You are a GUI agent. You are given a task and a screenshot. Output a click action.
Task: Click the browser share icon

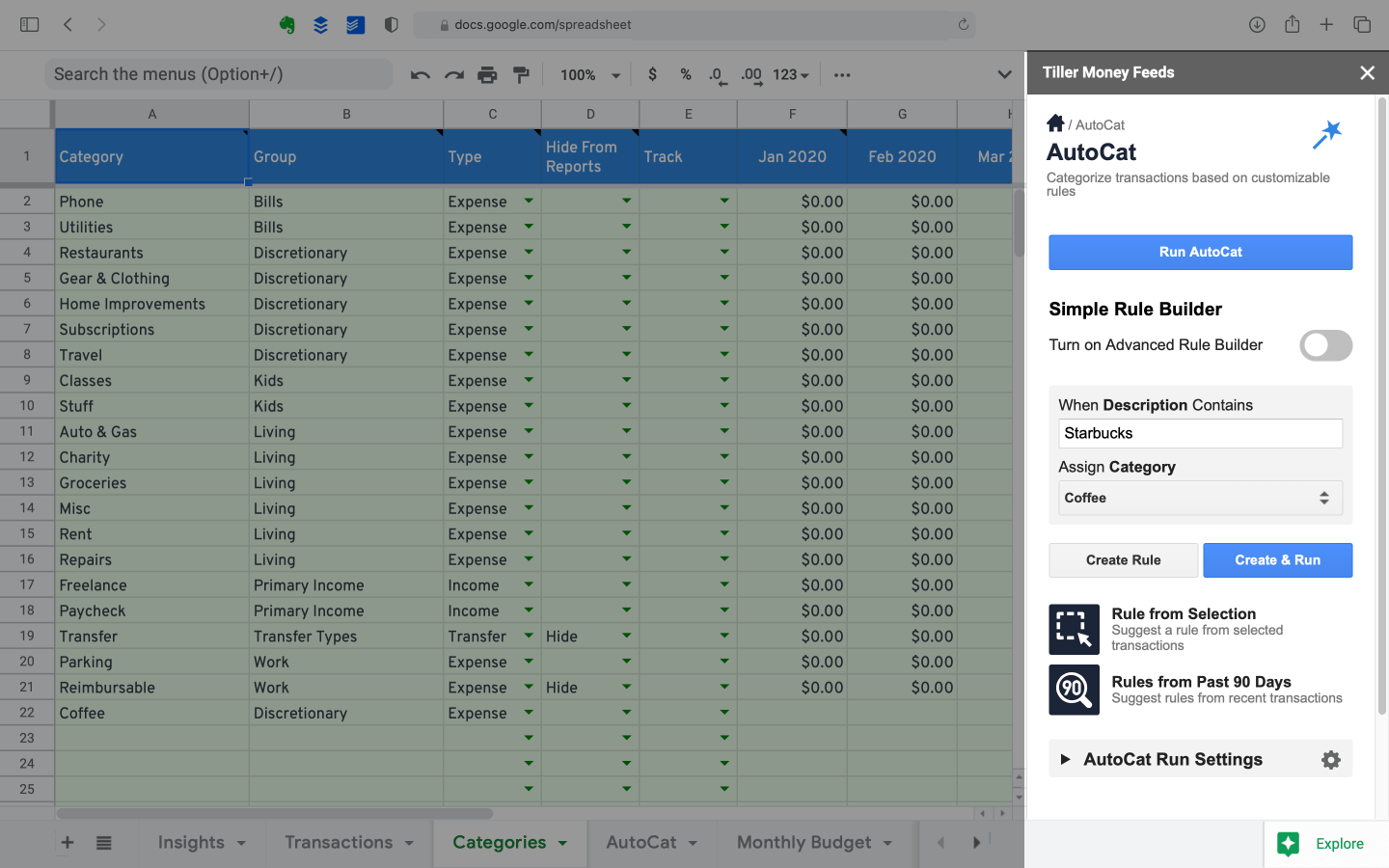pyautogui.click(x=1292, y=24)
